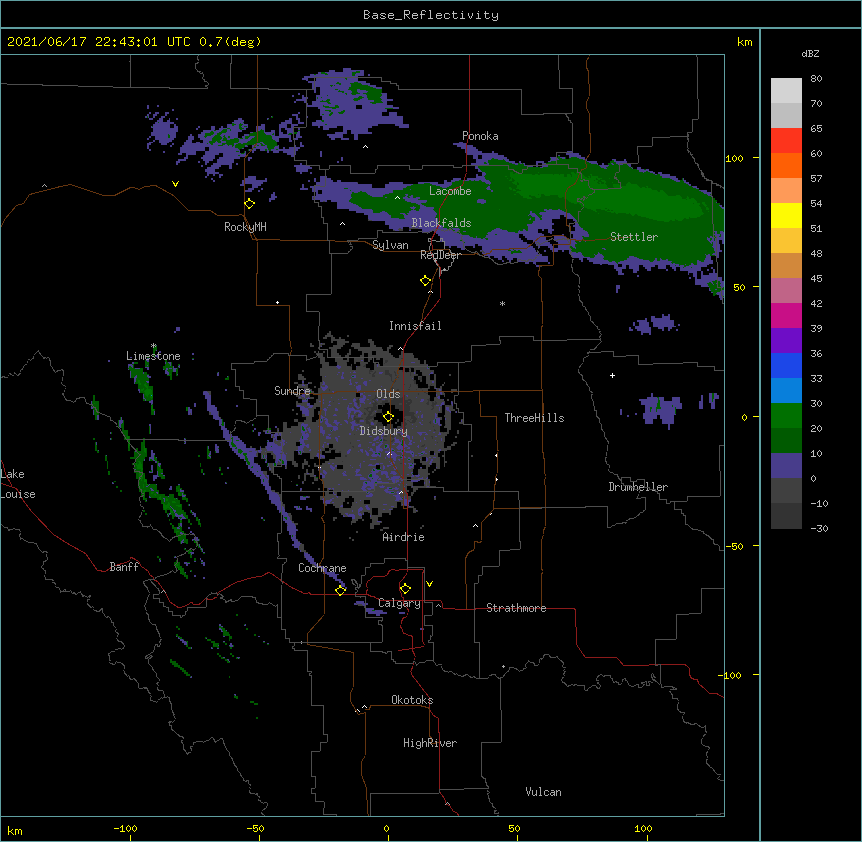Pick the blue 33-36 dBZ legend swatch
This screenshot has width=862, height=842.
click(786, 365)
